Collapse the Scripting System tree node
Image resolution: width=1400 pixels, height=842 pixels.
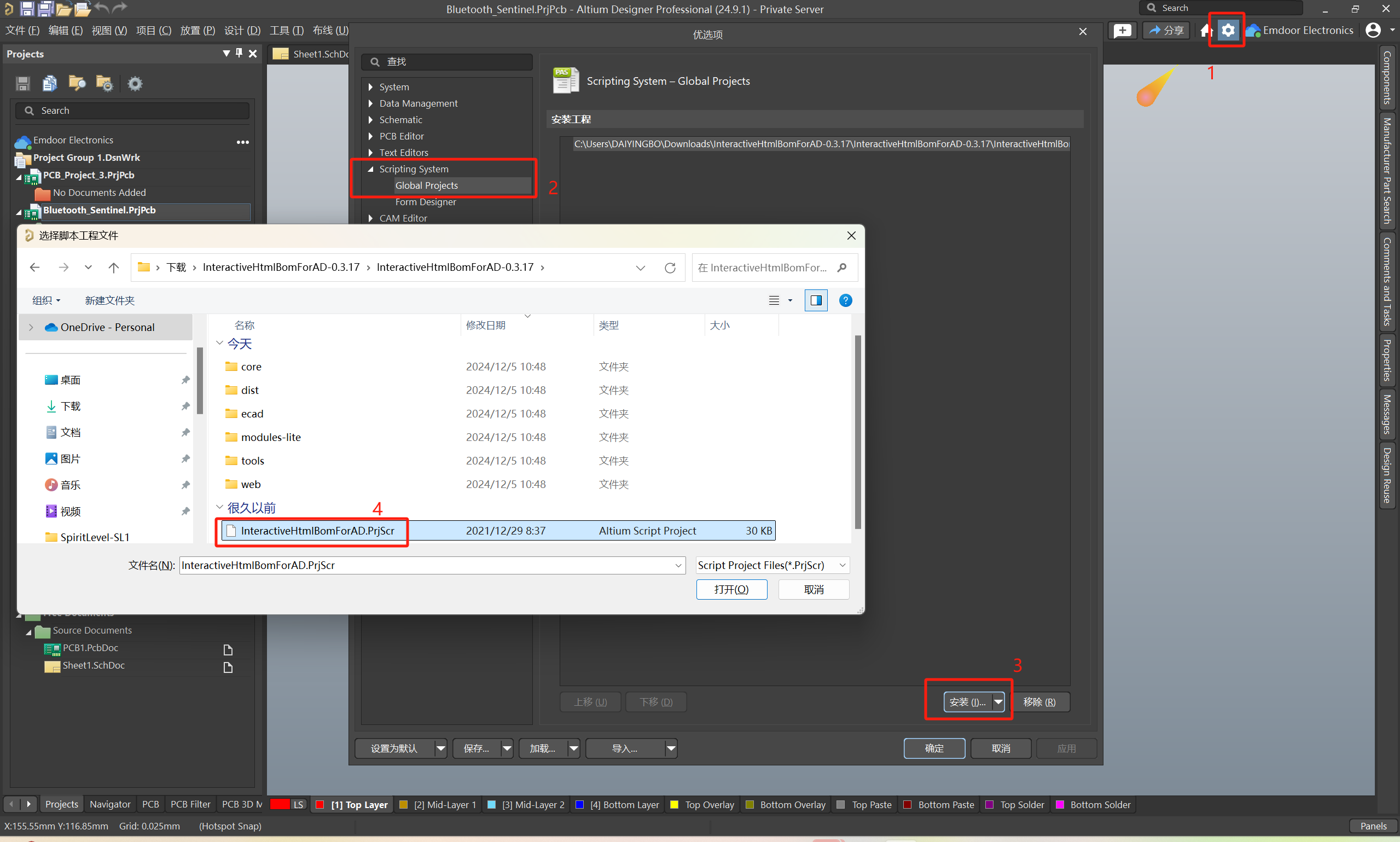pos(370,169)
